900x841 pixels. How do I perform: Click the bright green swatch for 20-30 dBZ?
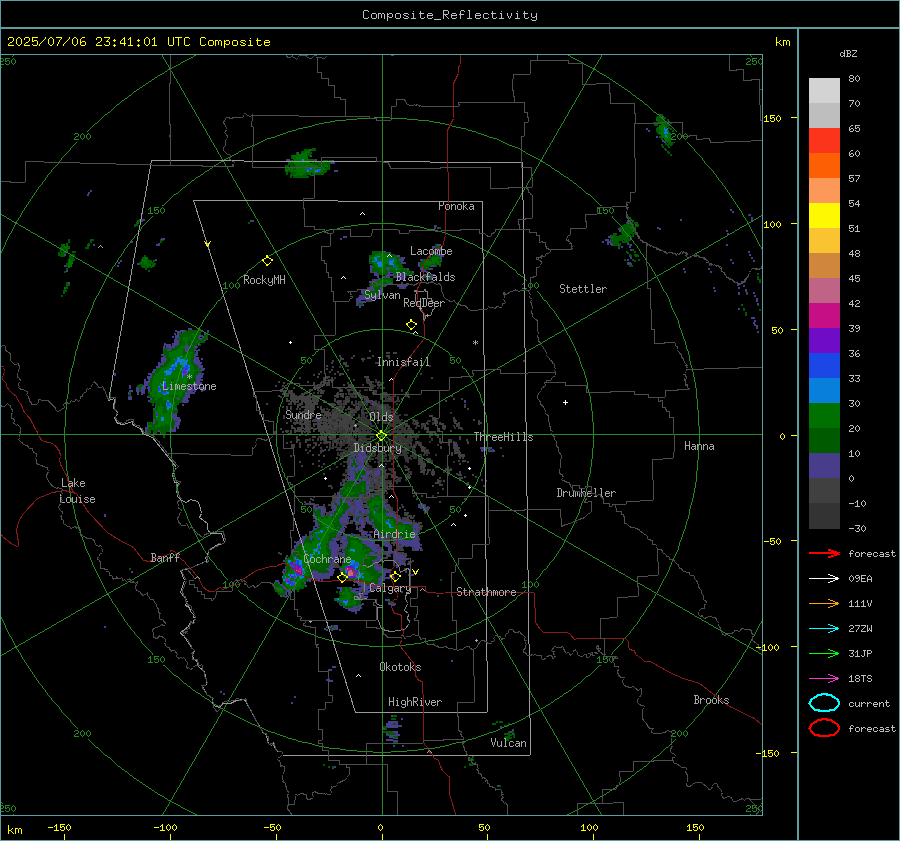(824, 416)
